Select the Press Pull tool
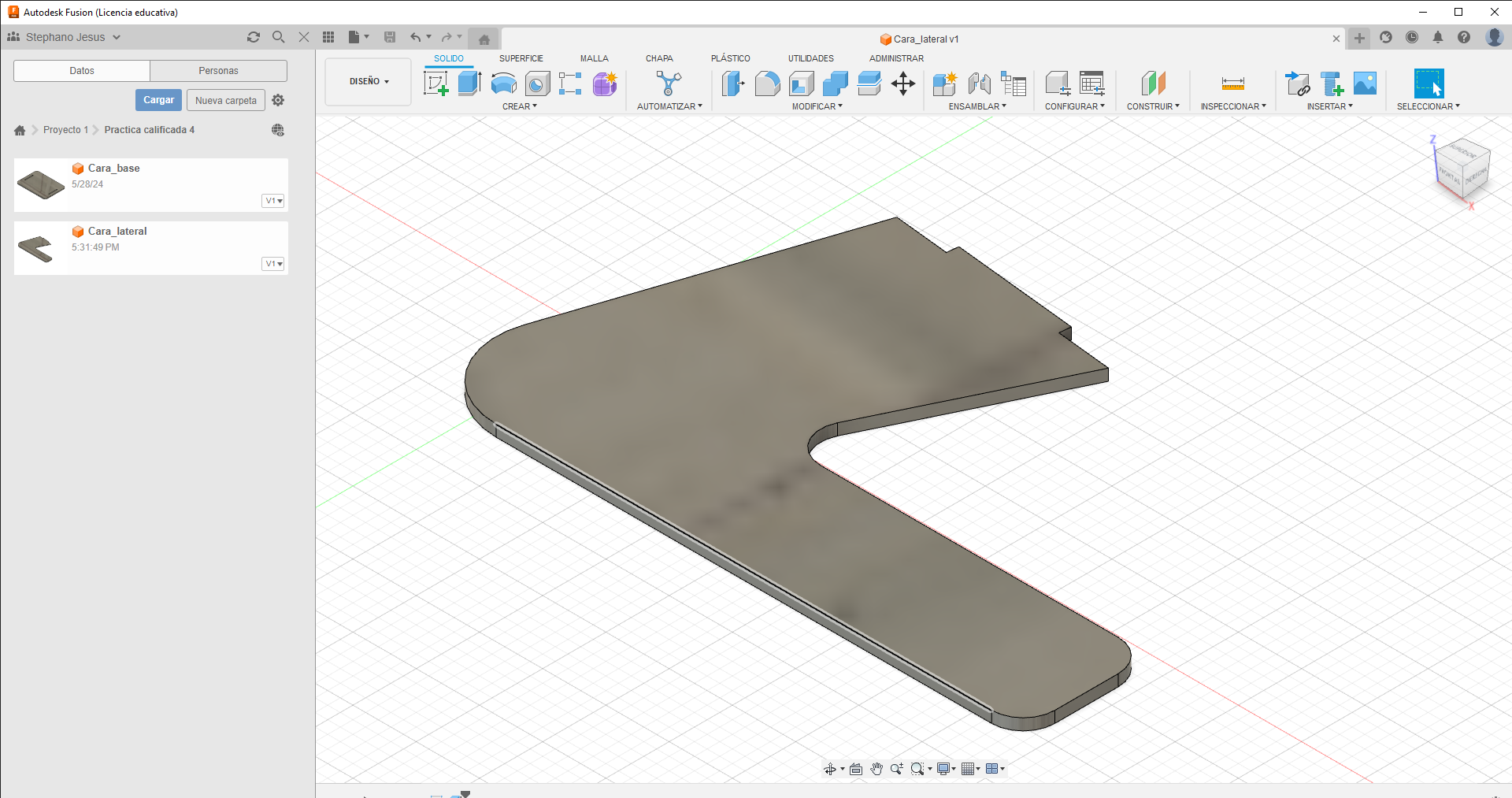The height and width of the screenshot is (798, 1512). [x=733, y=84]
